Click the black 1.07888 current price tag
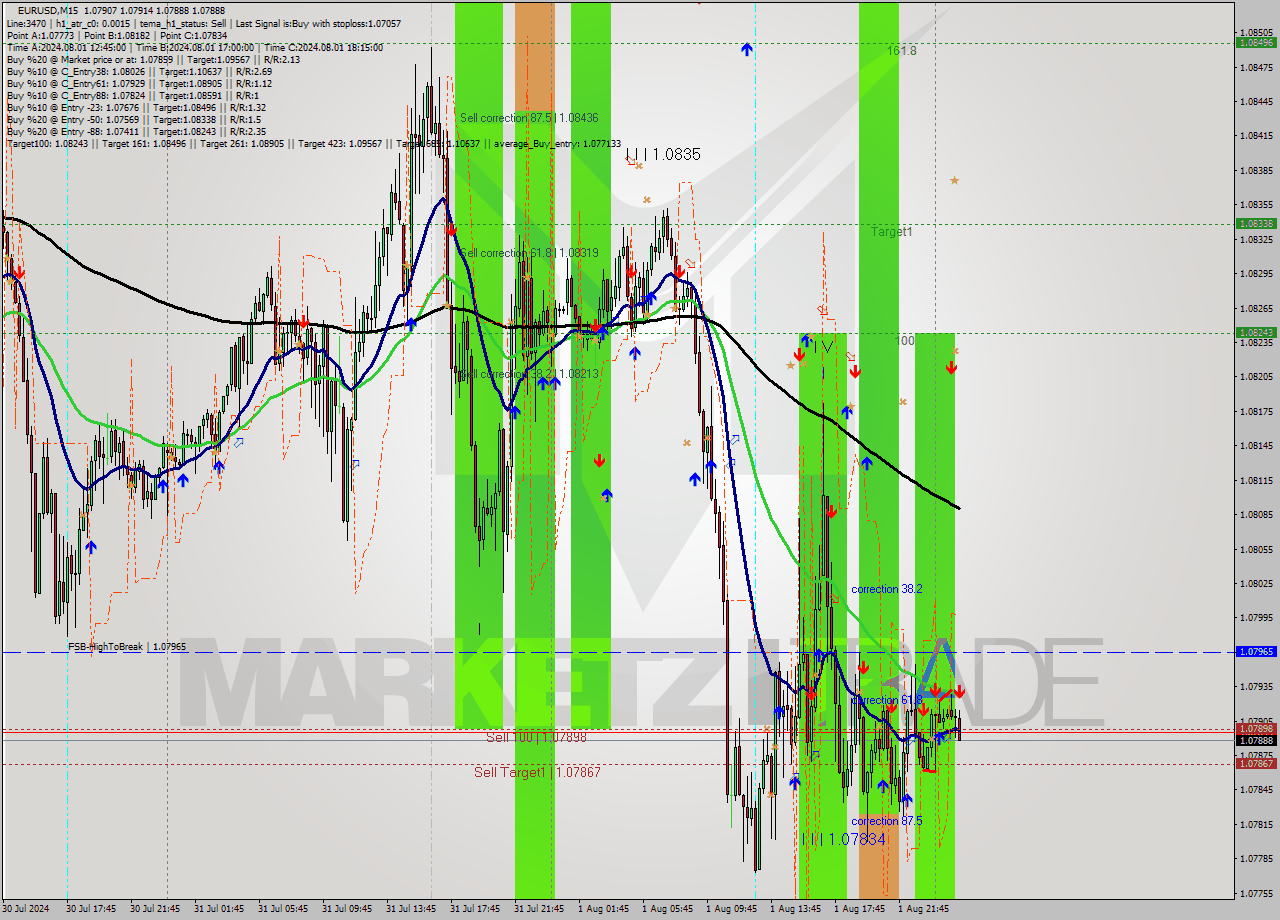 (x=1256, y=740)
